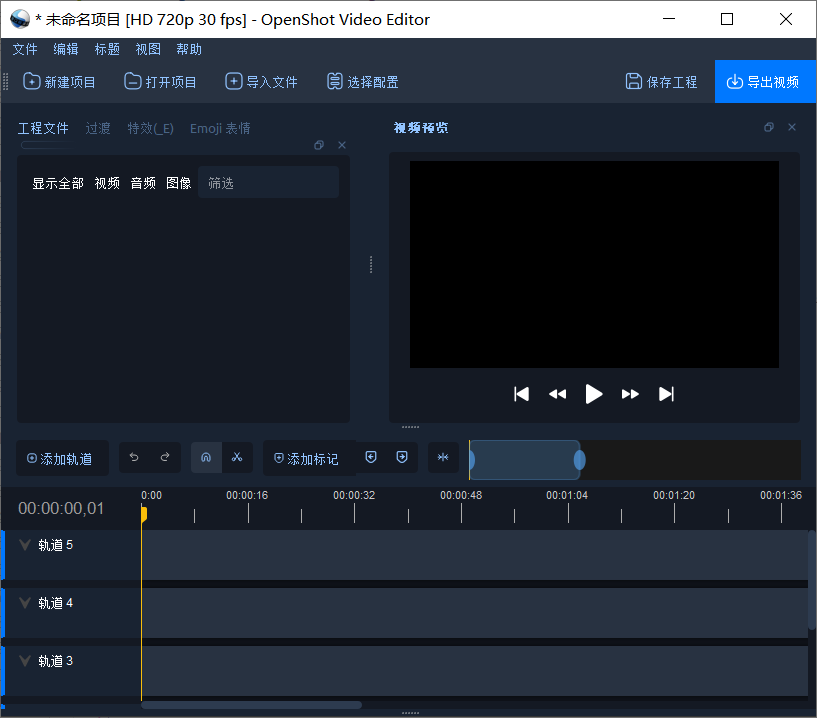Filter project files to show only 视频
Viewport: 817px width, 718px height.
click(x=107, y=183)
